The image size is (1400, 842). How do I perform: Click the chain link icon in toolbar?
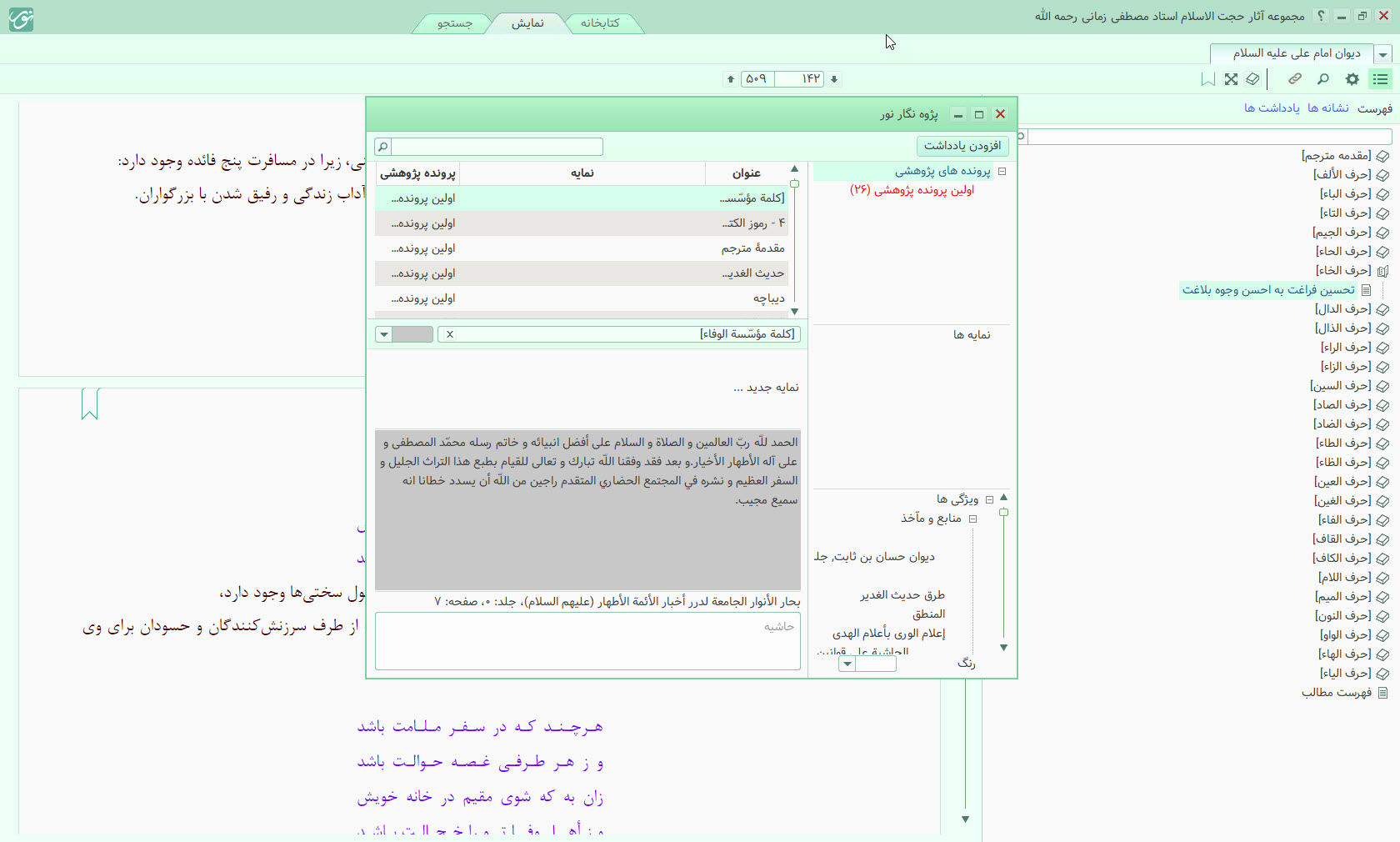[x=1295, y=79]
